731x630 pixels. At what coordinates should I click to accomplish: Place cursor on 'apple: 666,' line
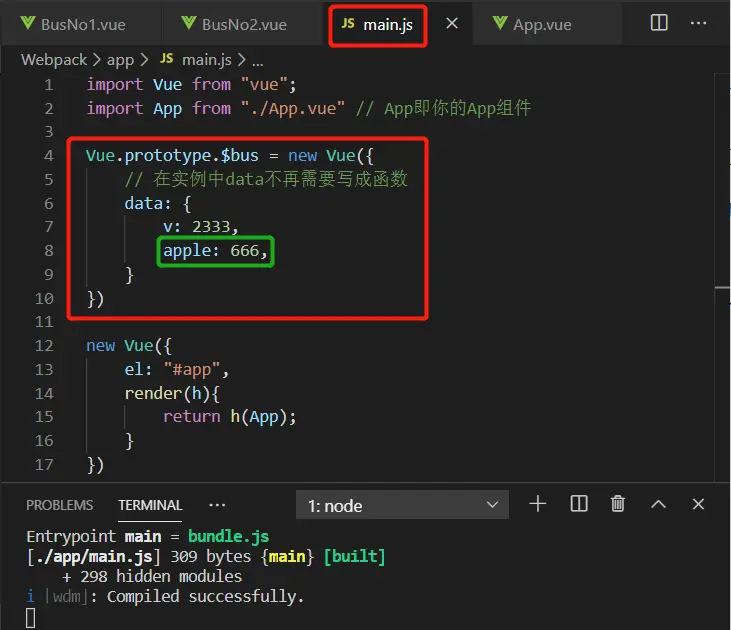[x=215, y=251]
